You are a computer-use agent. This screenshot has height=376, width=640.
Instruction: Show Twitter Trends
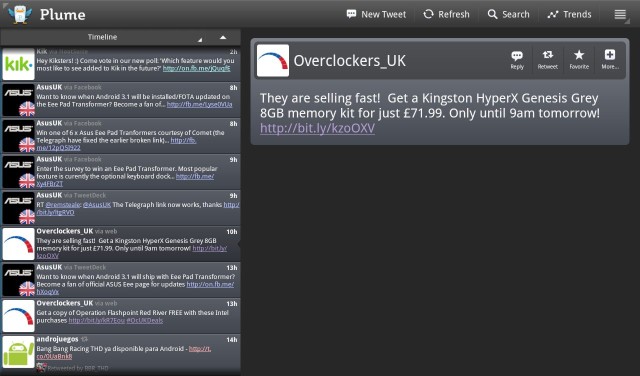tap(570, 14)
